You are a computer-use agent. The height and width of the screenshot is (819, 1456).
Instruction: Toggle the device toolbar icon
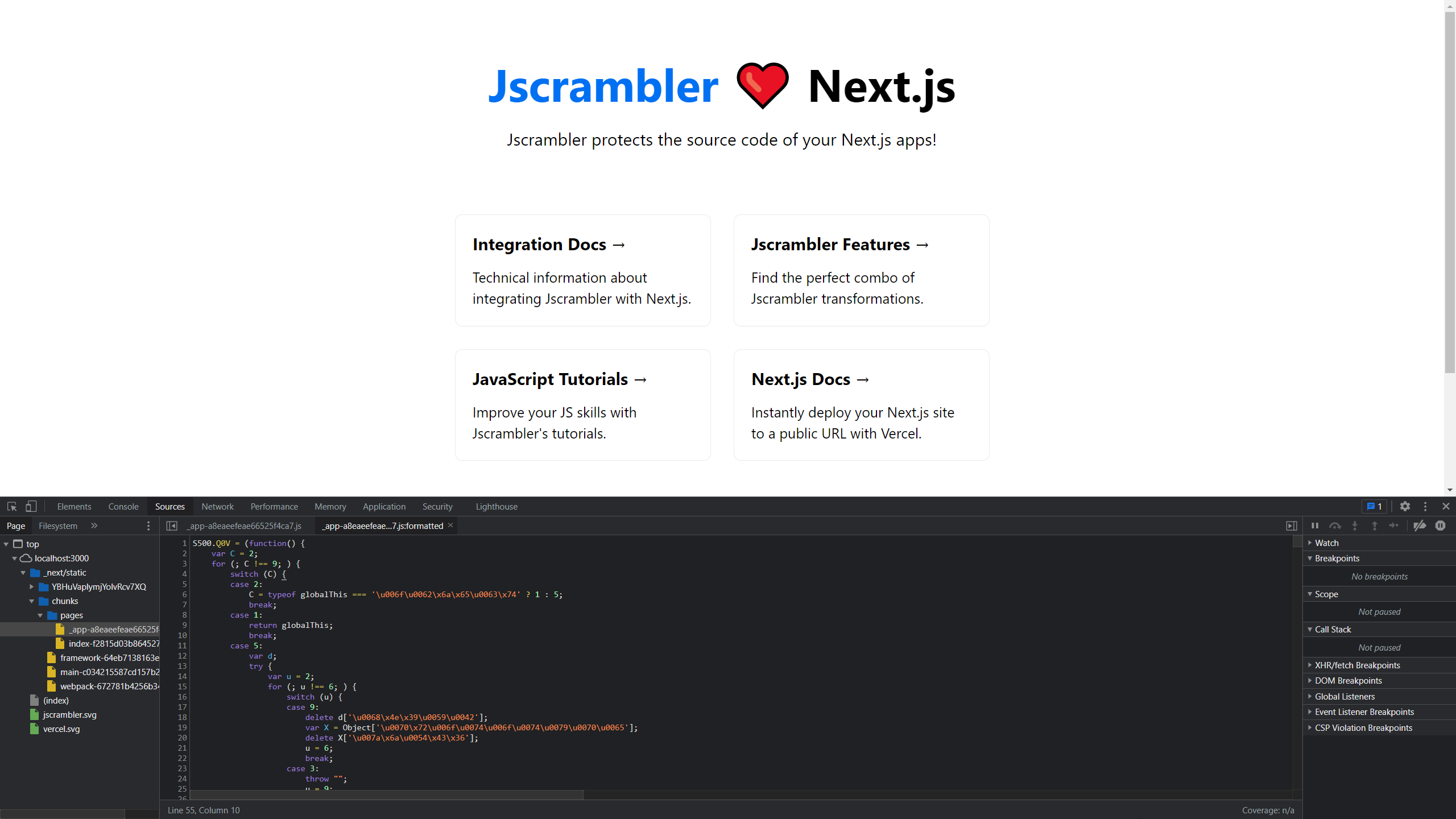pyautogui.click(x=31, y=506)
